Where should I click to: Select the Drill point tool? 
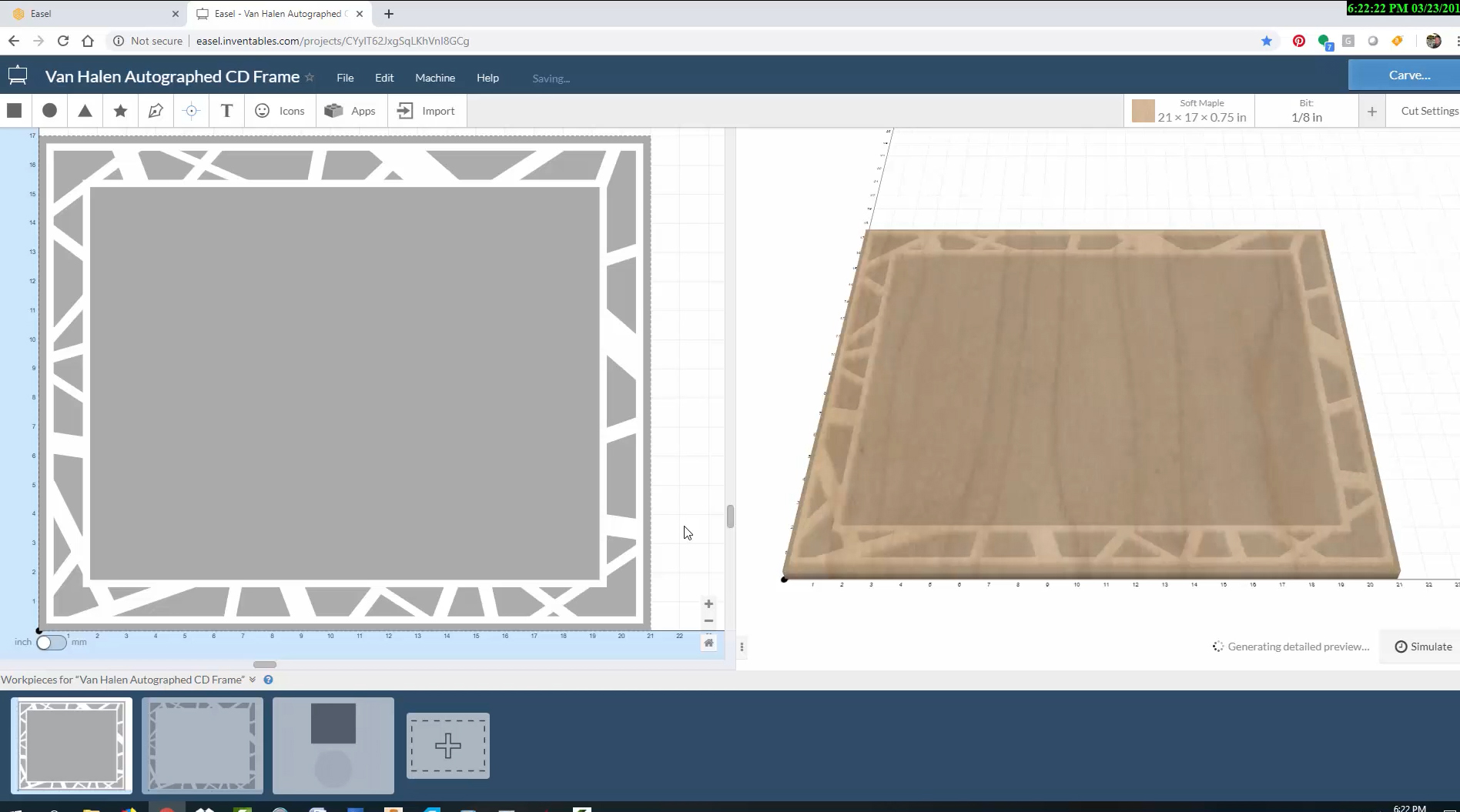click(x=191, y=110)
